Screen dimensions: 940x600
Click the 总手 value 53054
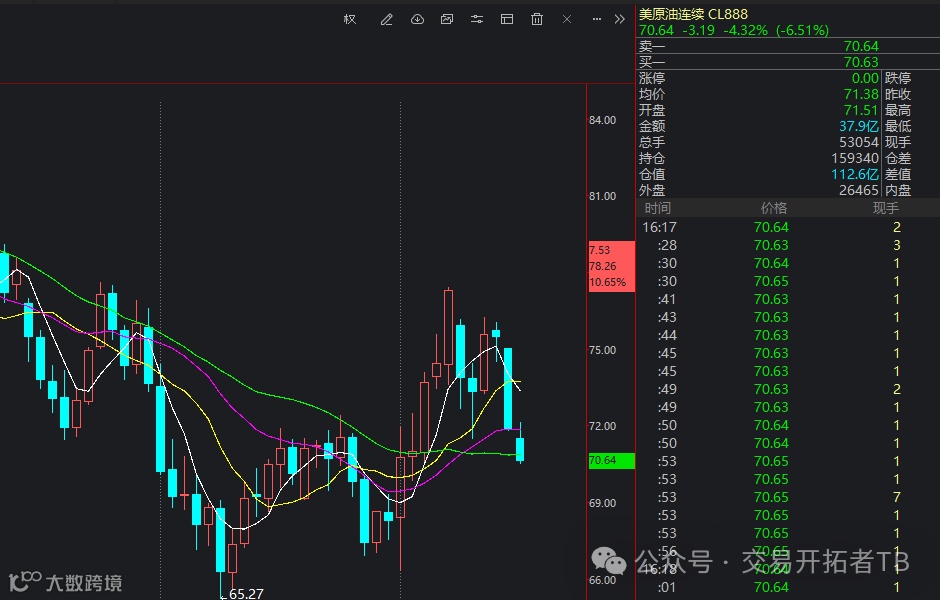[x=858, y=142]
